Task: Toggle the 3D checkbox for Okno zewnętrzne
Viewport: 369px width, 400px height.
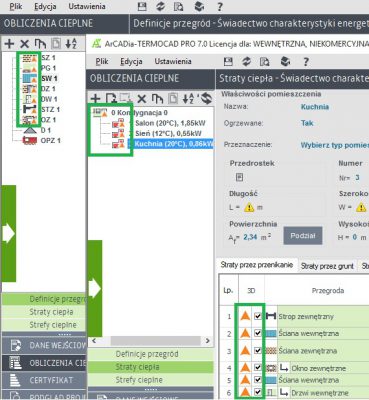Action: pyautogui.click(x=257, y=368)
